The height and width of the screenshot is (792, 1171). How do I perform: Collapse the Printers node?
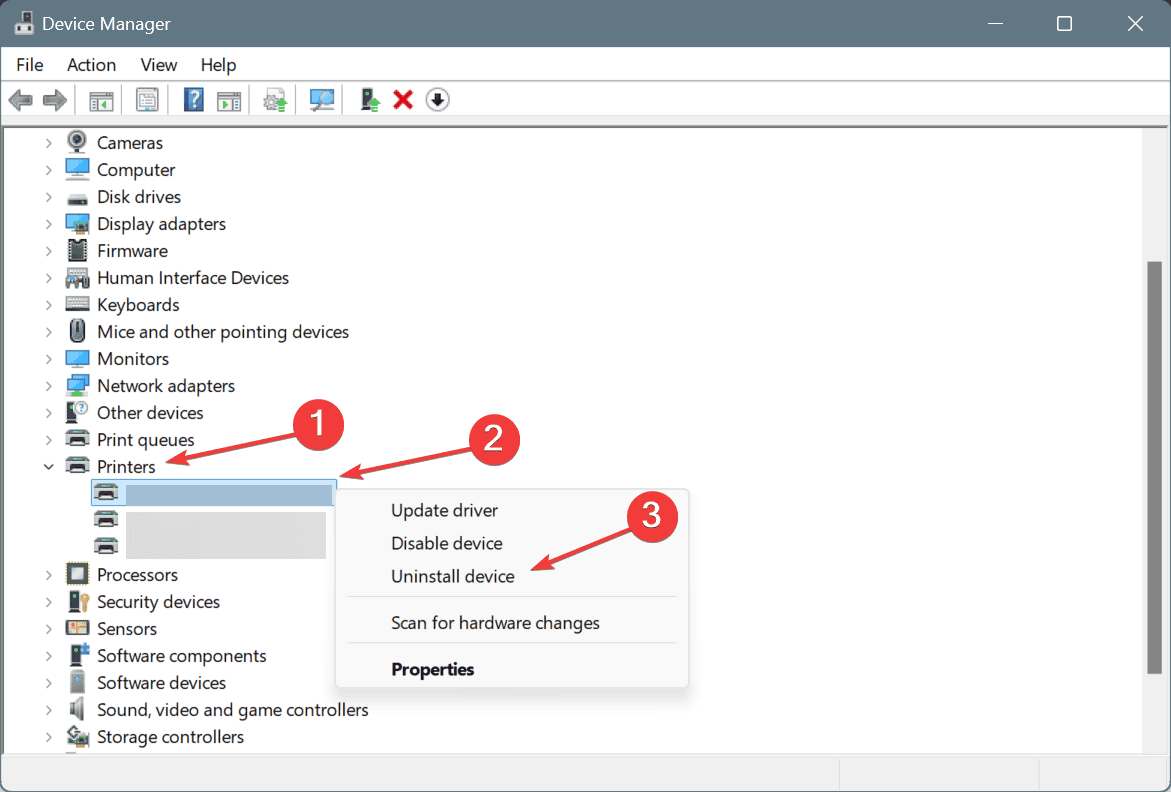(x=49, y=467)
